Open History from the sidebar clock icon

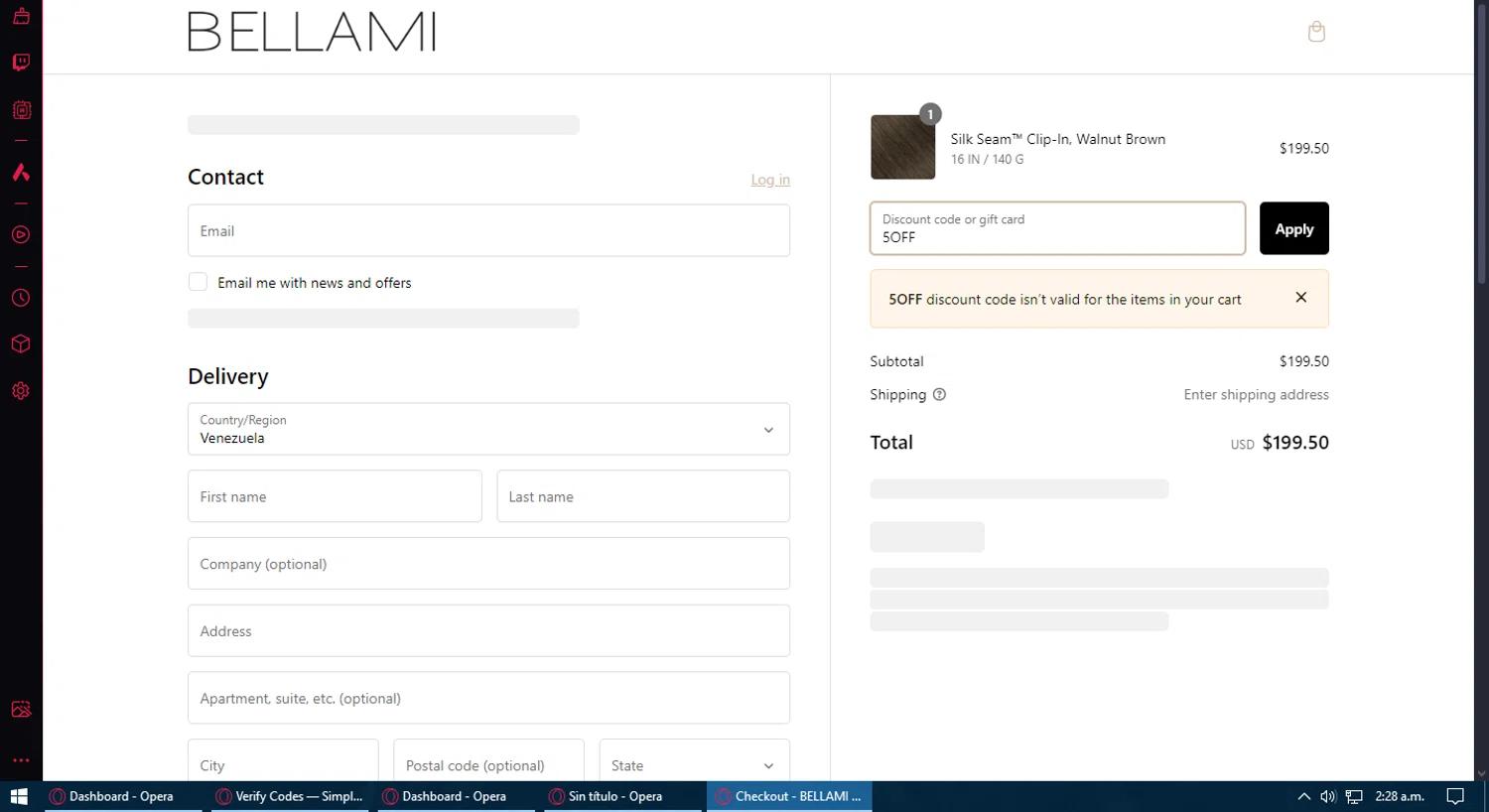click(21, 298)
